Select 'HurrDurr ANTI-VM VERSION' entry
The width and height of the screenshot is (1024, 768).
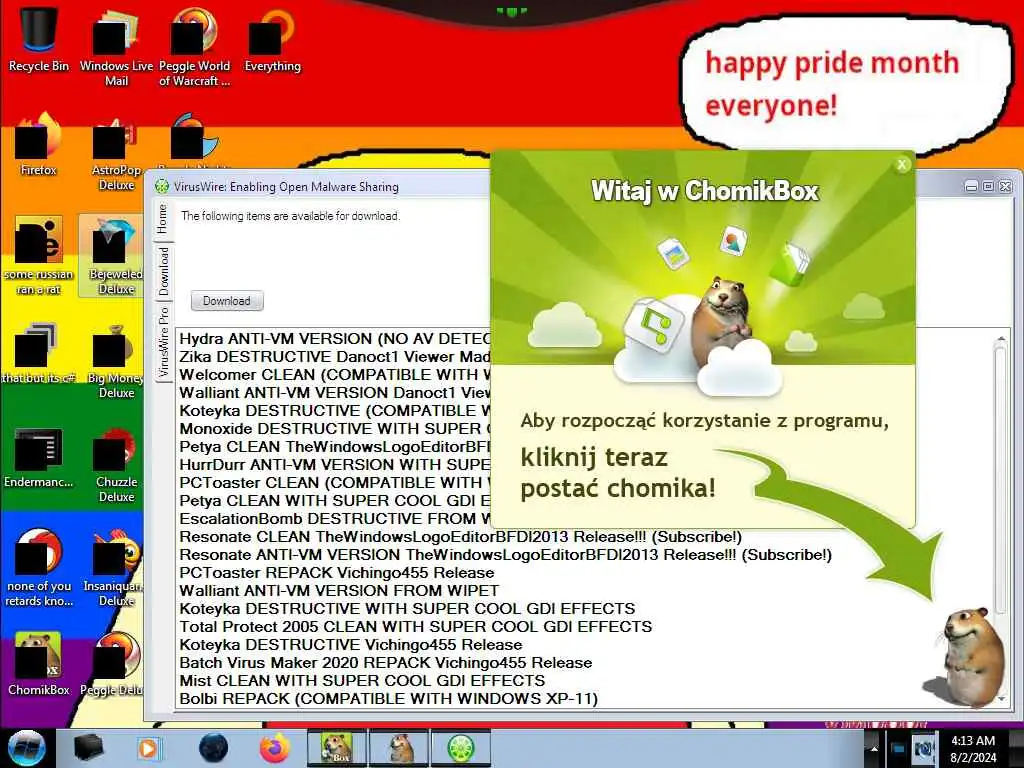334,464
